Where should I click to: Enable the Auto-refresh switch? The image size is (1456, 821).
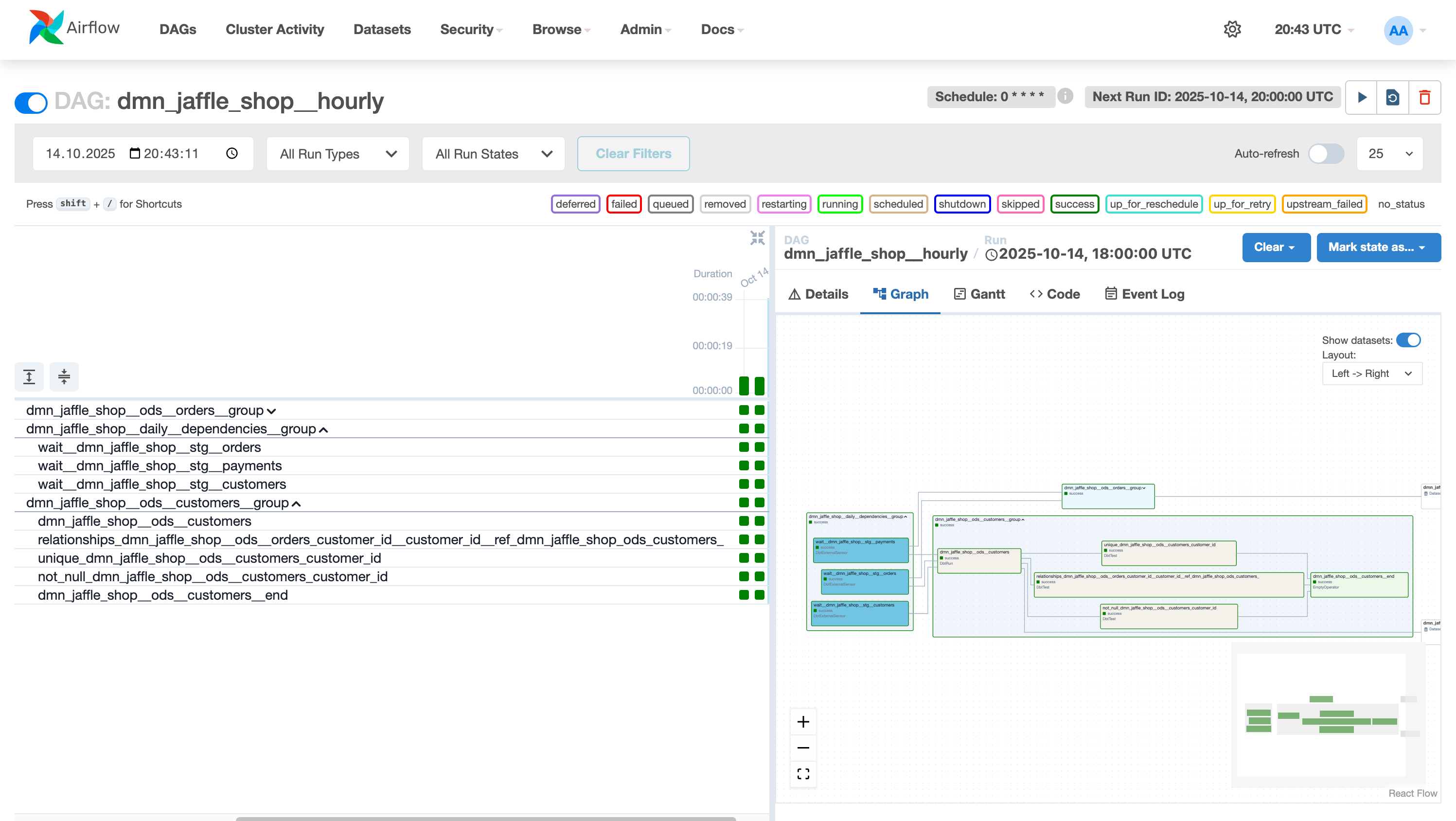point(1326,154)
